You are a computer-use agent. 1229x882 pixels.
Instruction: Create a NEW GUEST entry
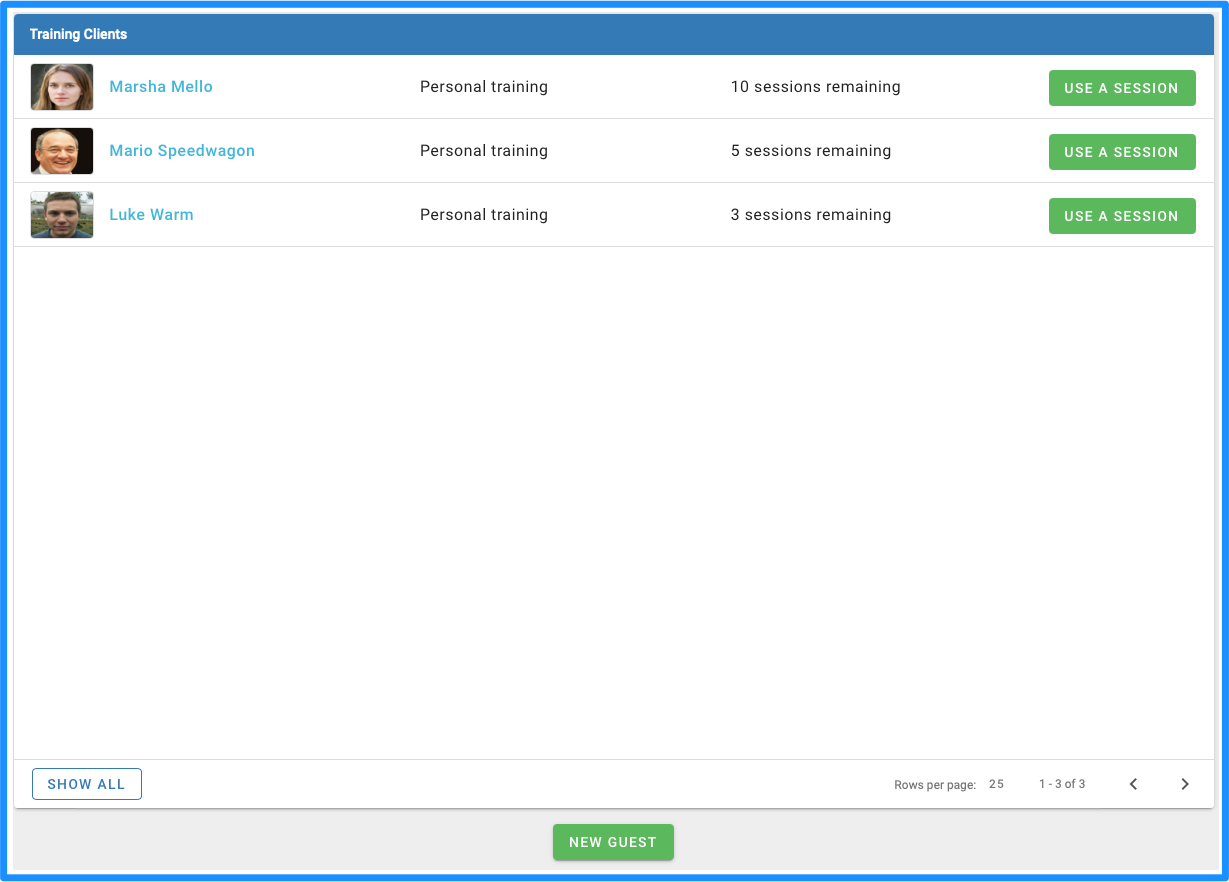click(x=613, y=842)
